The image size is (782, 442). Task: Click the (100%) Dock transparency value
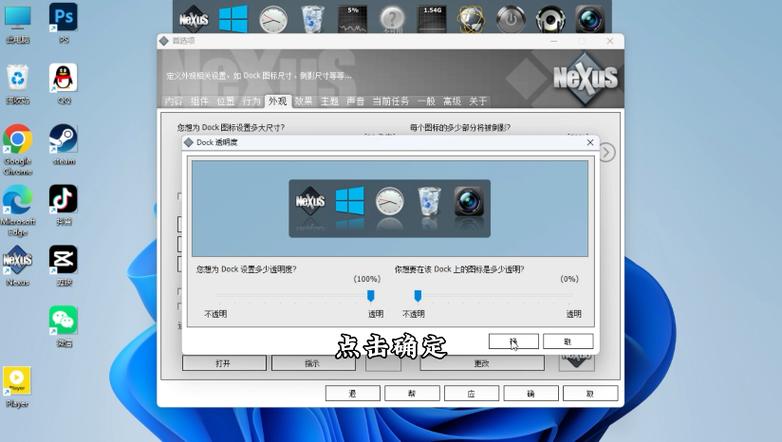tap(367, 279)
